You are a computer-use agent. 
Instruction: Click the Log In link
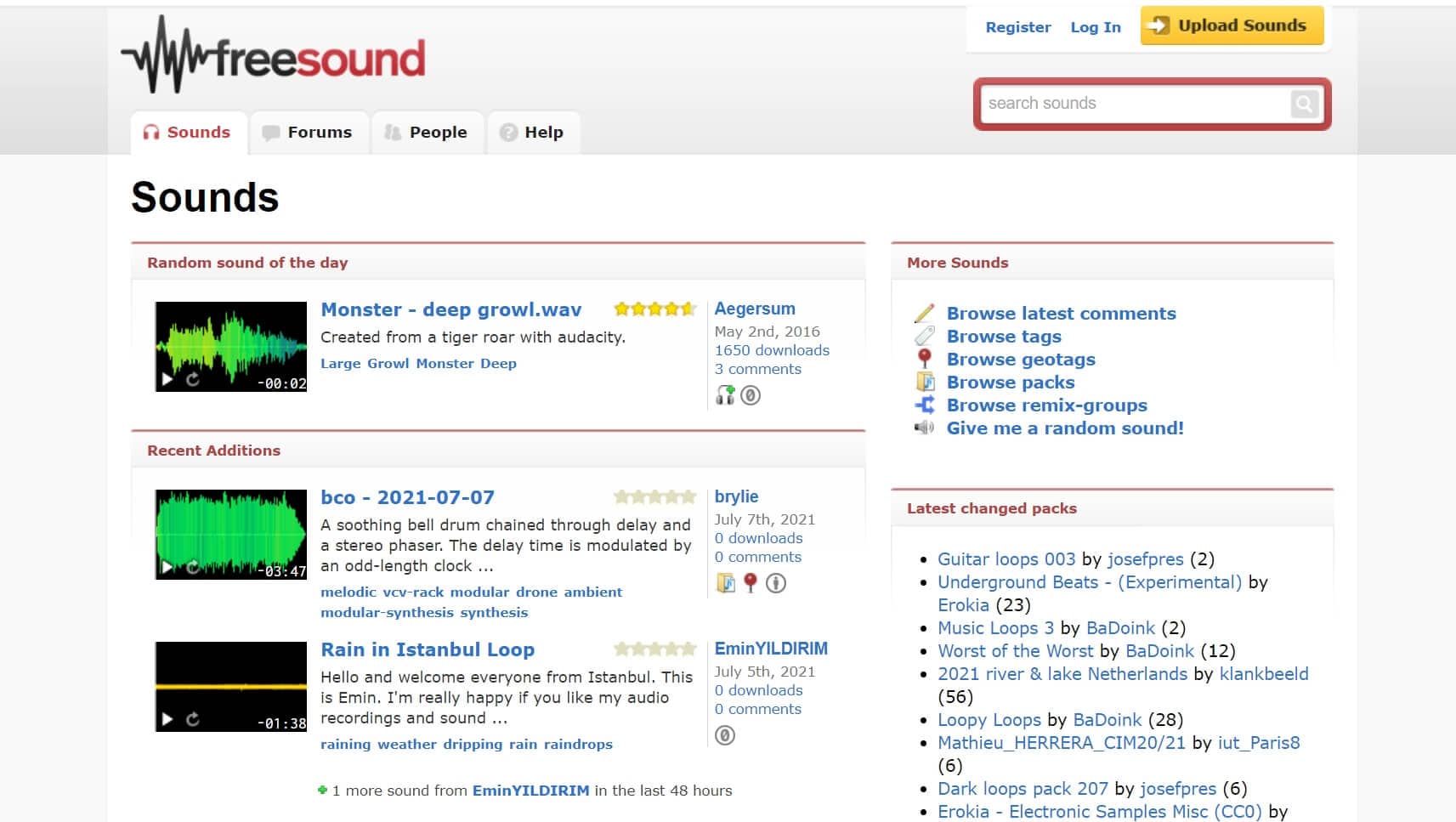[1096, 27]
